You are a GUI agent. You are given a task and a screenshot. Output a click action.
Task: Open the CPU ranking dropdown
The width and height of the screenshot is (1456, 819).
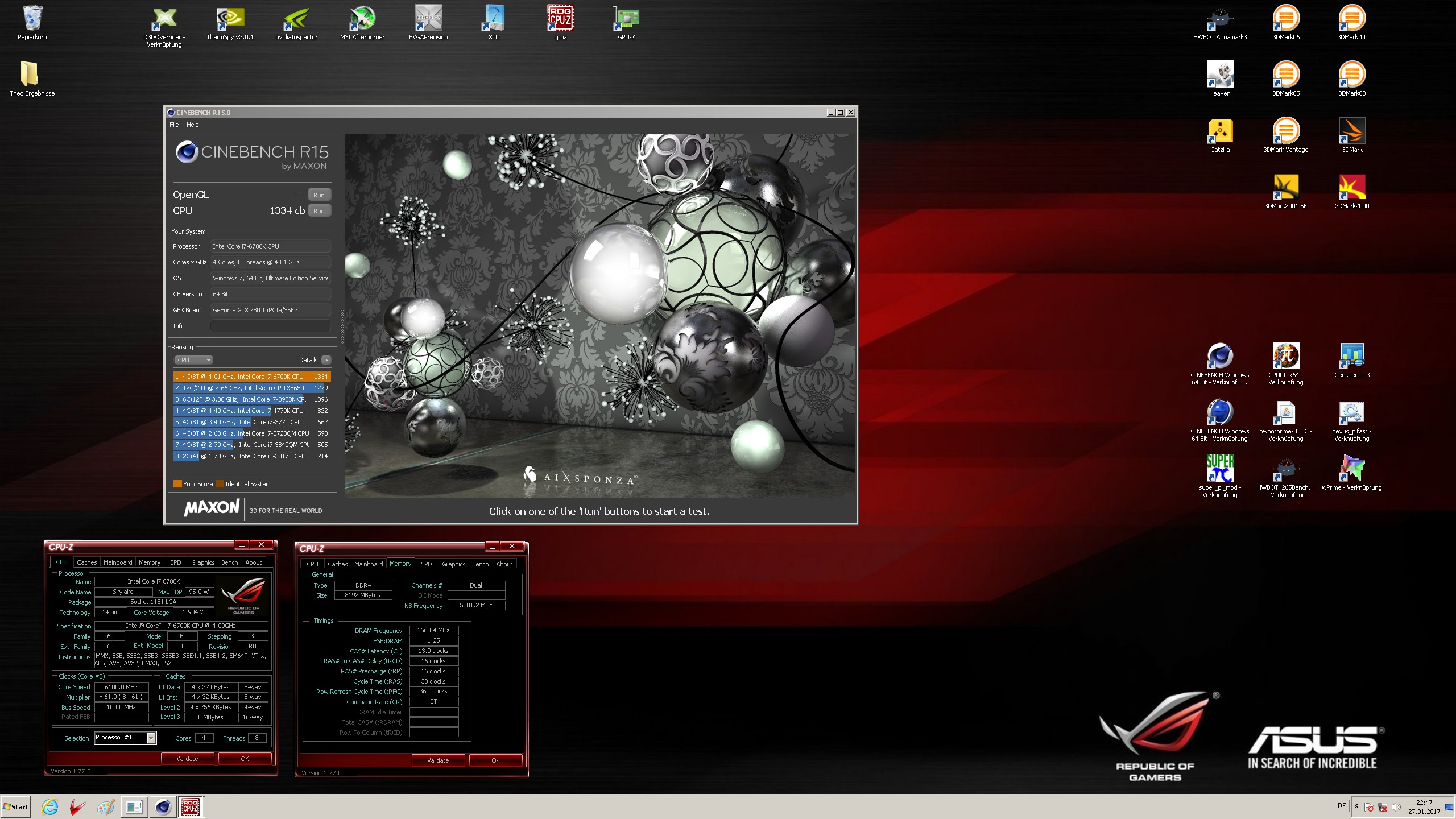pyautogui.click(x=193, y=360)
